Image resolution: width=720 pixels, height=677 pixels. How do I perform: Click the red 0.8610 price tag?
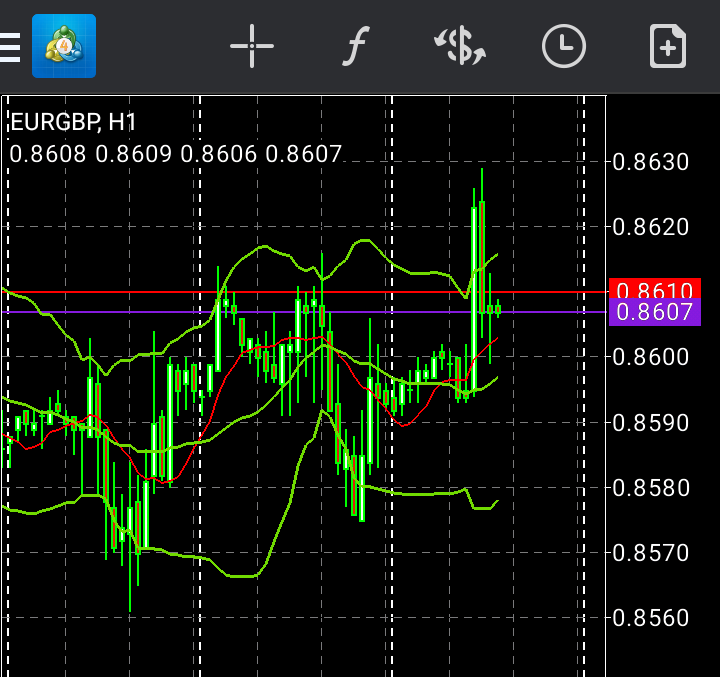click(x=654, y=291)
